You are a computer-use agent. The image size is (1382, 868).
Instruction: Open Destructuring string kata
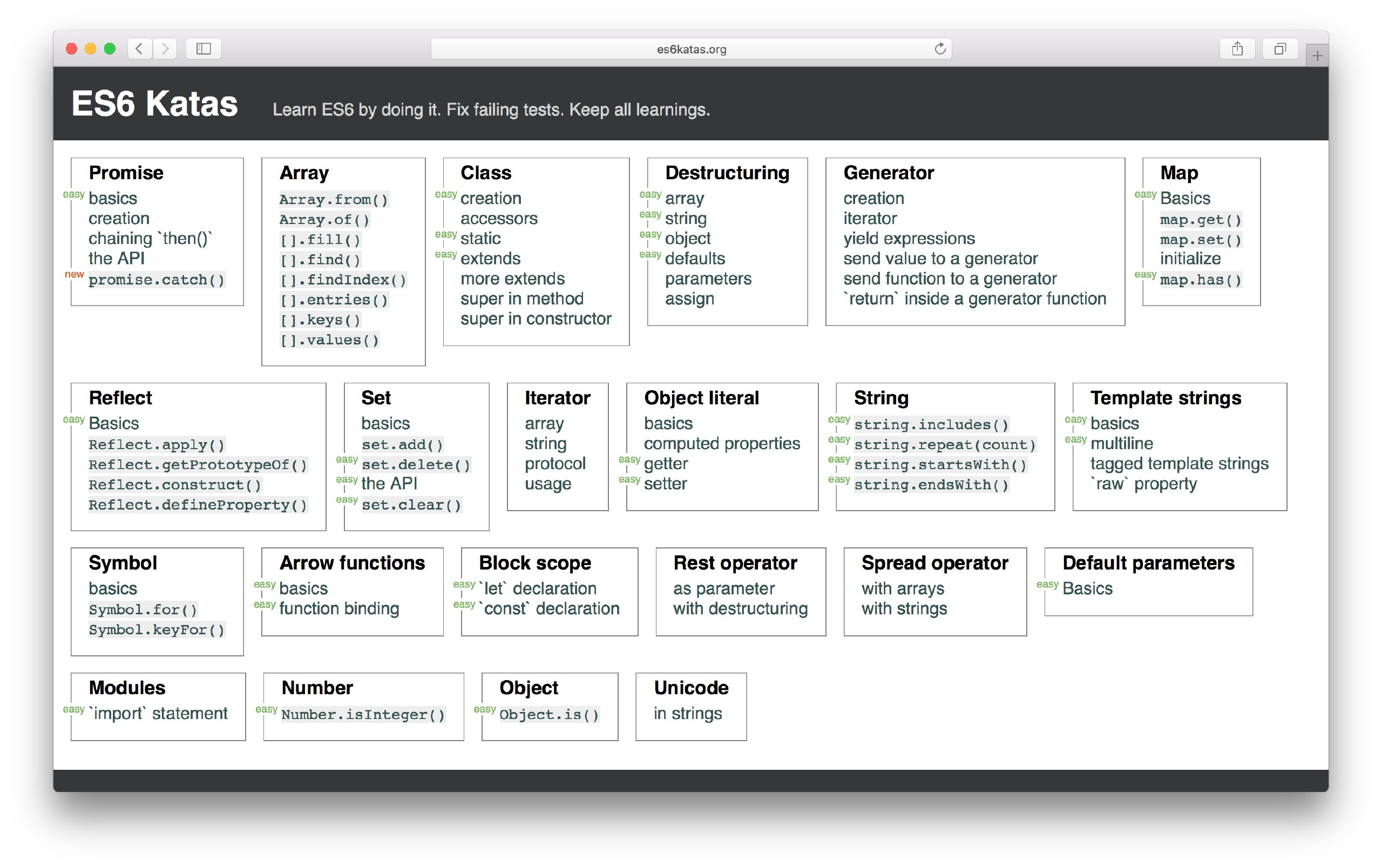coord(686,218)
